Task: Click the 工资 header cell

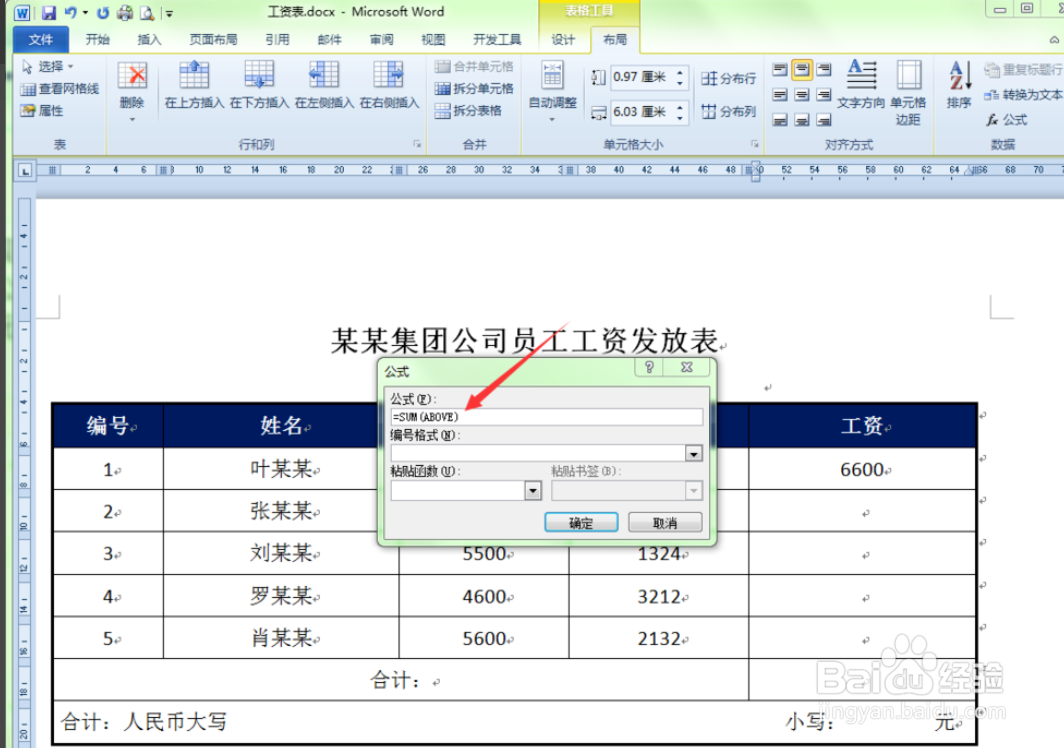Action: [862, 426]
